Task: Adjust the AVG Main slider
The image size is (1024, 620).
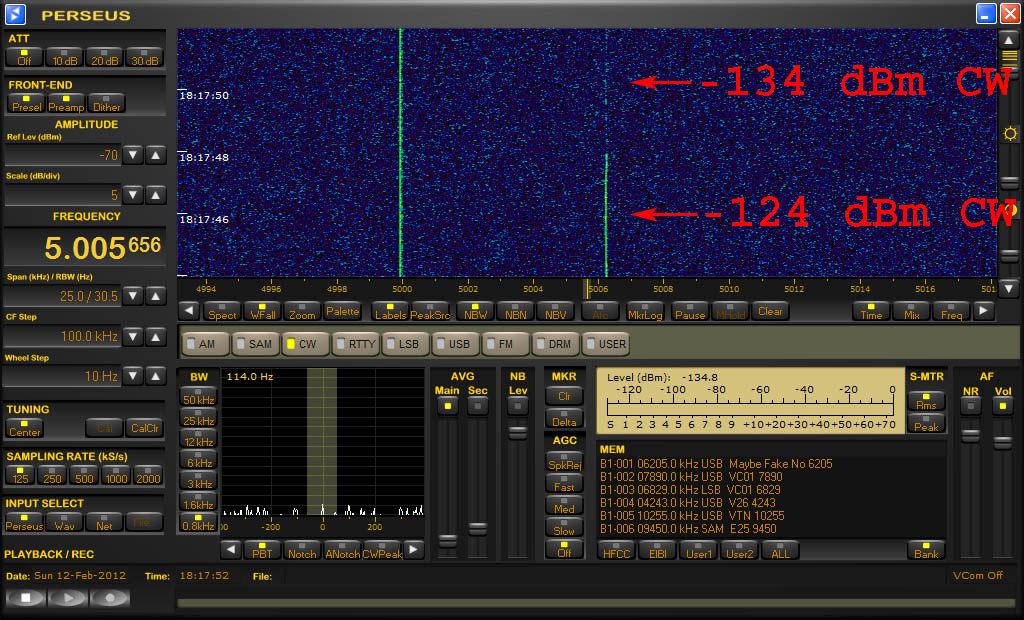Action: (x=447, y=541)
